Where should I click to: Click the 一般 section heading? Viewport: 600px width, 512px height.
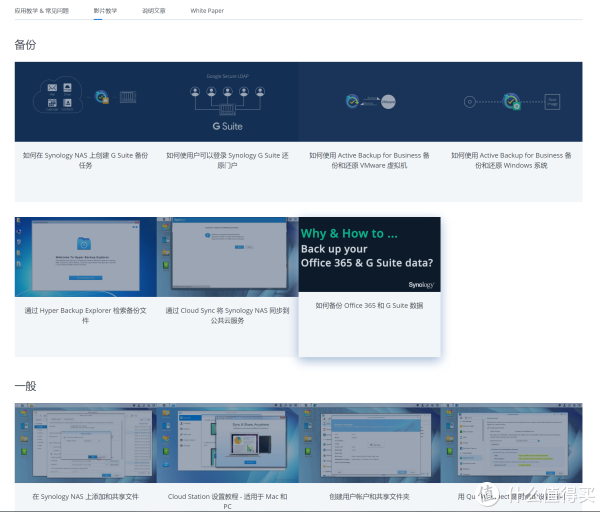pyautogui.click(x=25, y=386)
